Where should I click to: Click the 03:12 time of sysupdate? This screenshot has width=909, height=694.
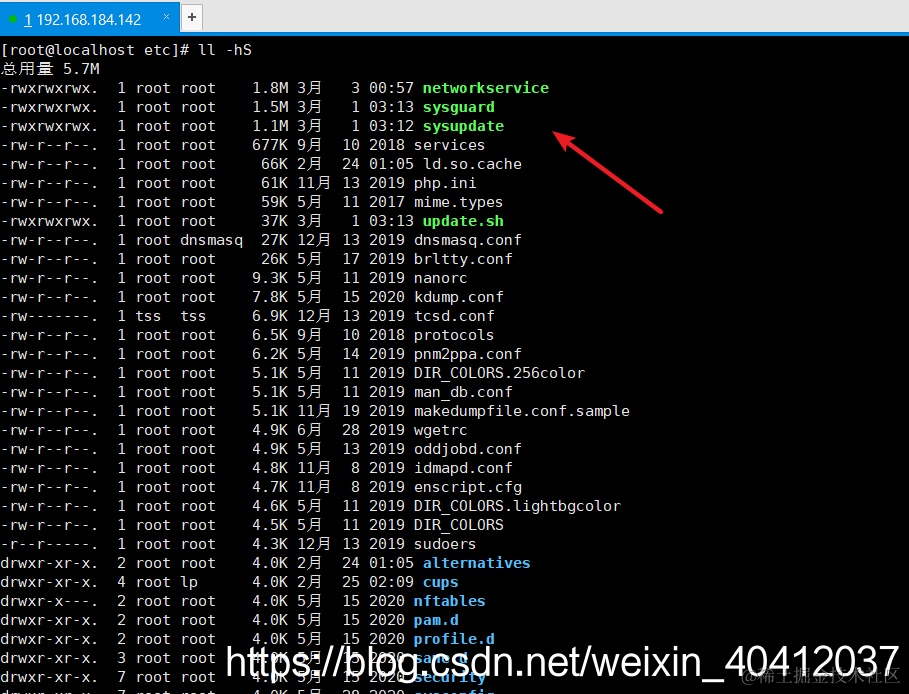click(391, 126)
